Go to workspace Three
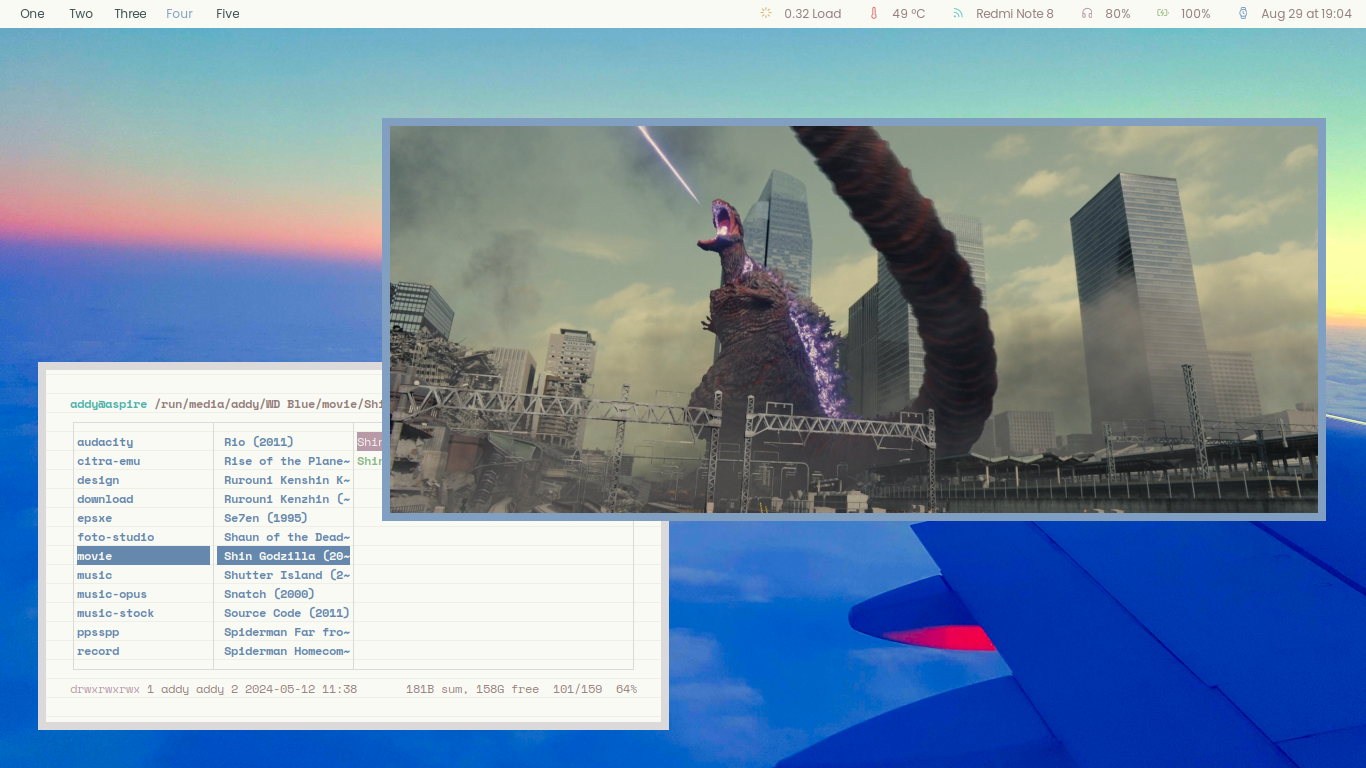1366x768 pixels. (x=130, y=14)
